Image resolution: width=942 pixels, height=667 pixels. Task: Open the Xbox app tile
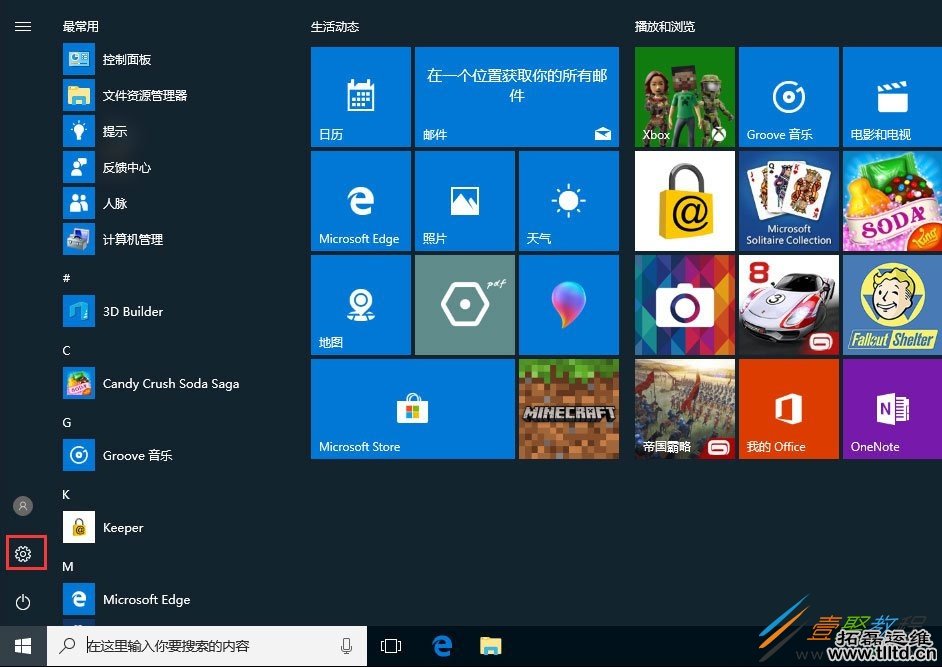tap(684, 95)
